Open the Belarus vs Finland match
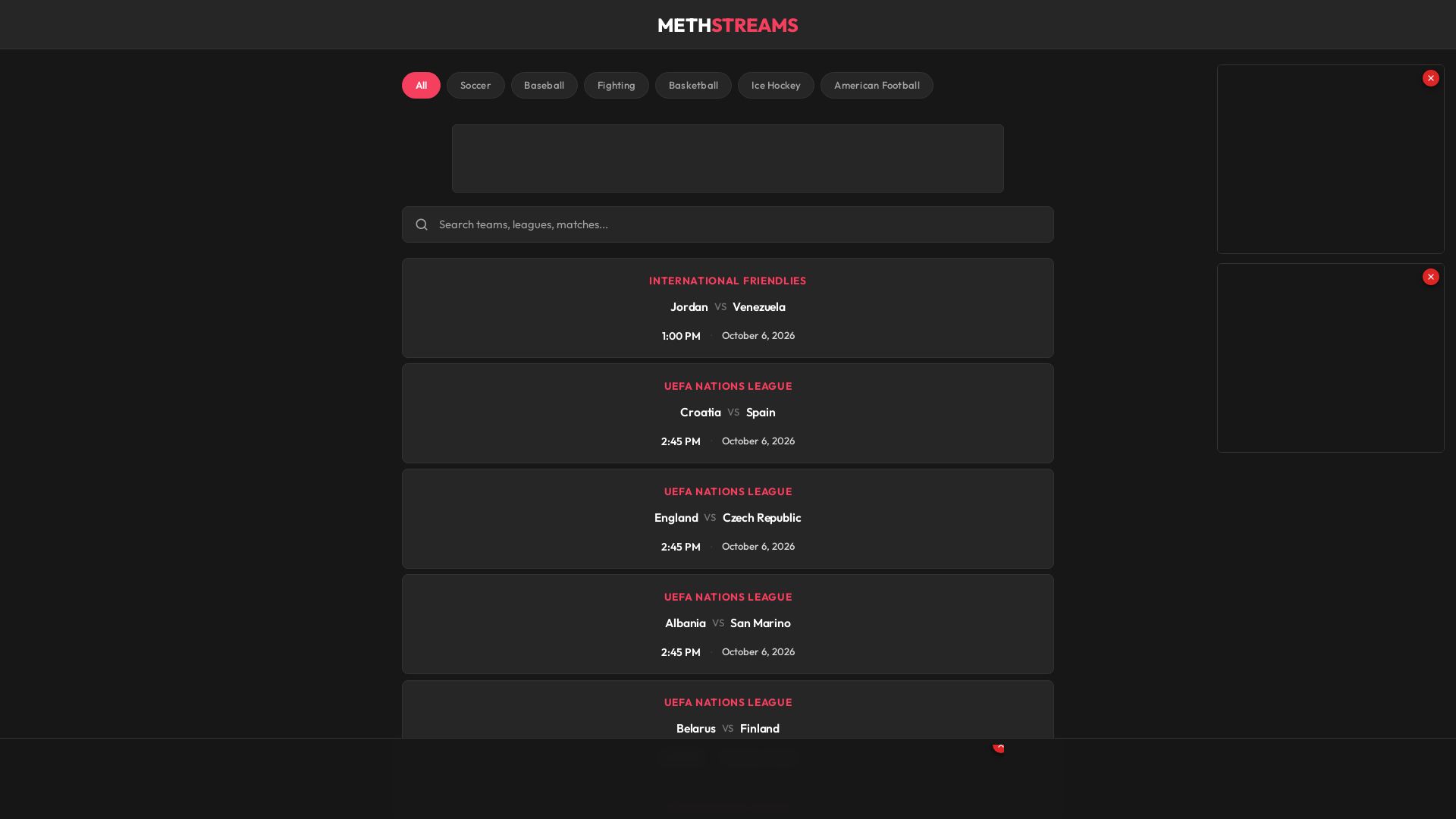 tap(728, 710)
